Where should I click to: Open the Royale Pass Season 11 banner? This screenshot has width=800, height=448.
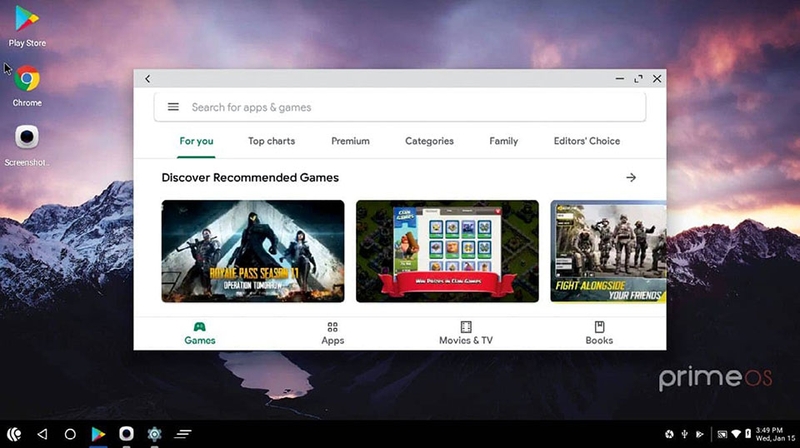tap(253, 251)
